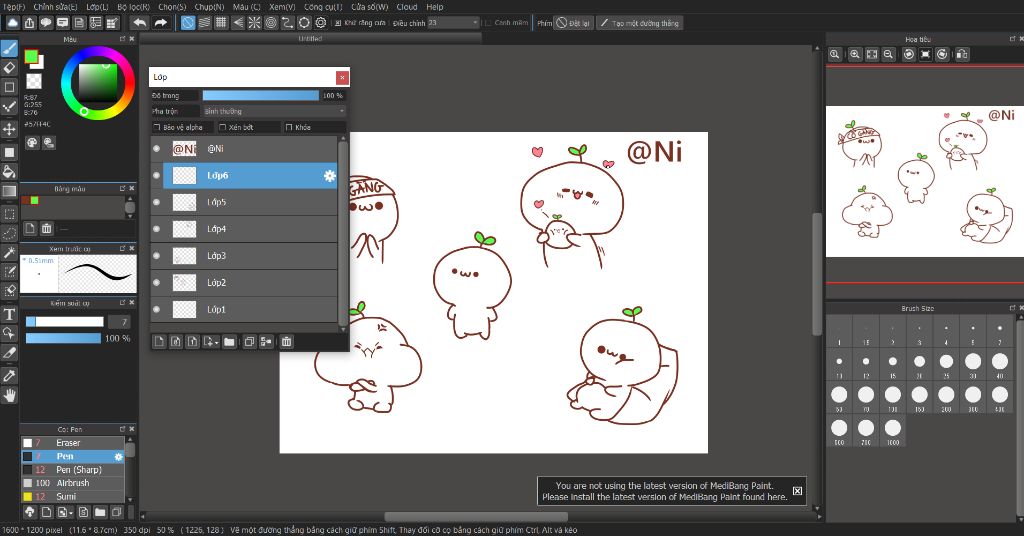
Task: Enable the grid snap icon
Action: tap(221, 23)
